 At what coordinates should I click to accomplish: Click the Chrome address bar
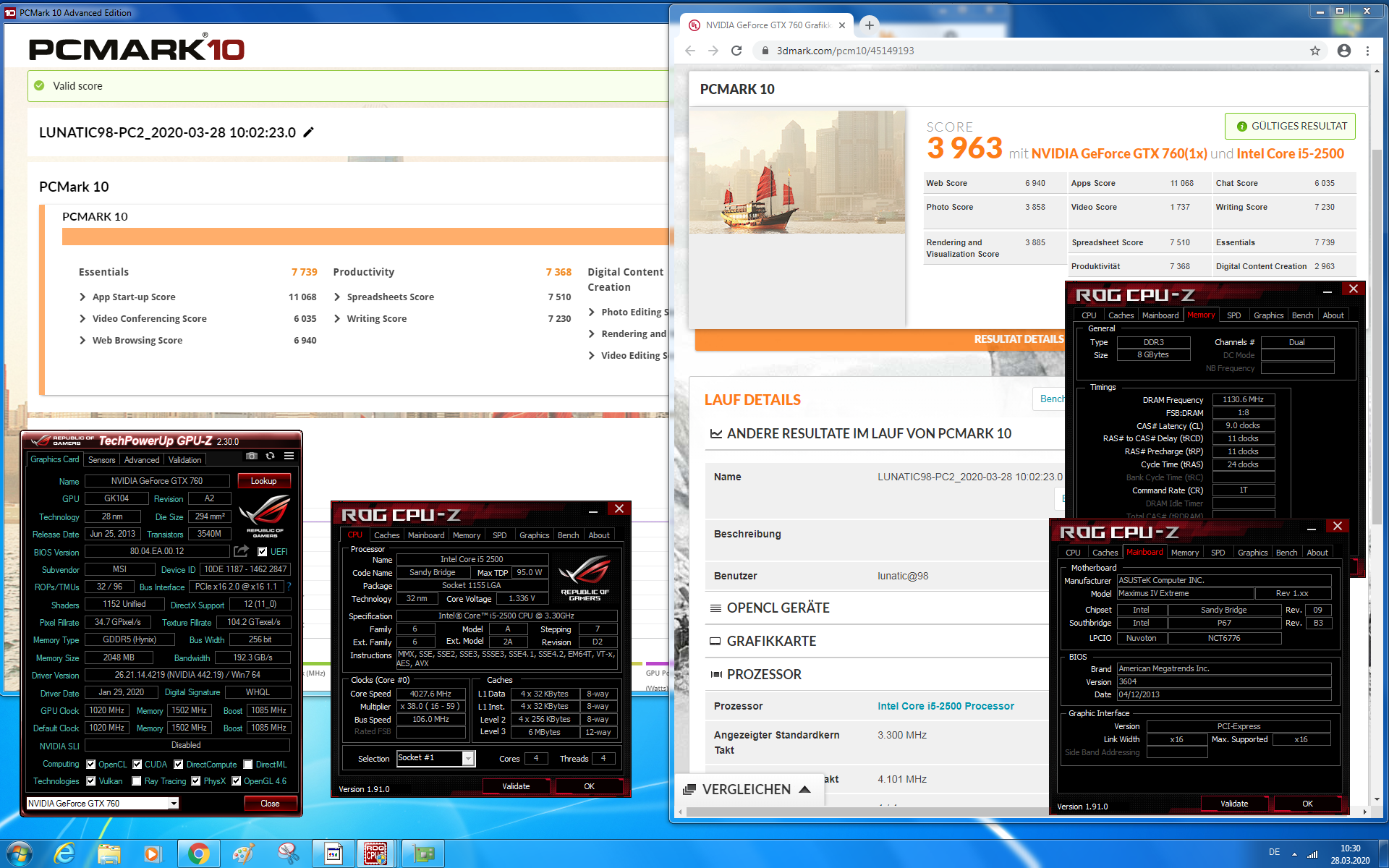coord(1039,51)
